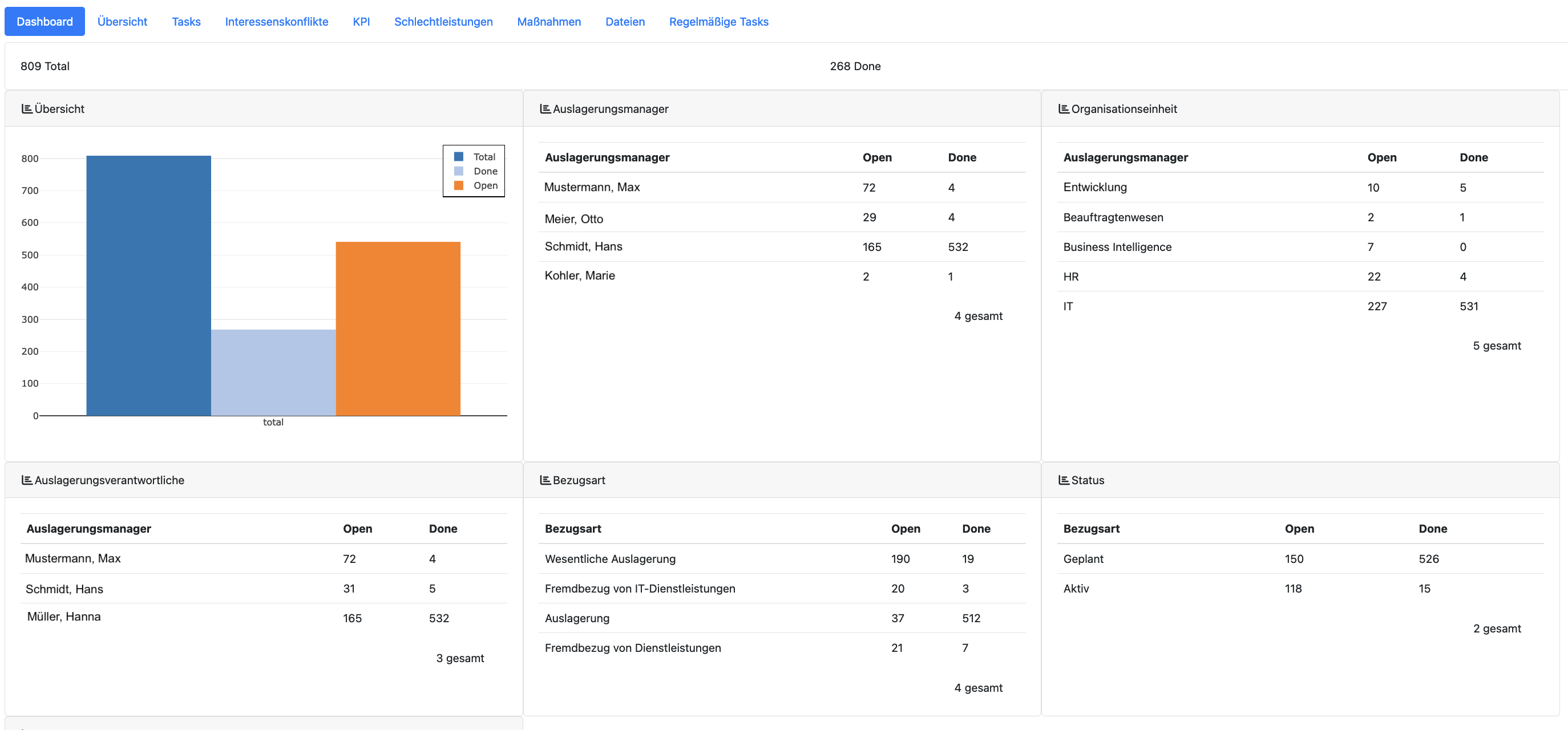The image size is (1568, 730).
Task: Click 'Geplant' status row
Action: [x=1300, y=559]
